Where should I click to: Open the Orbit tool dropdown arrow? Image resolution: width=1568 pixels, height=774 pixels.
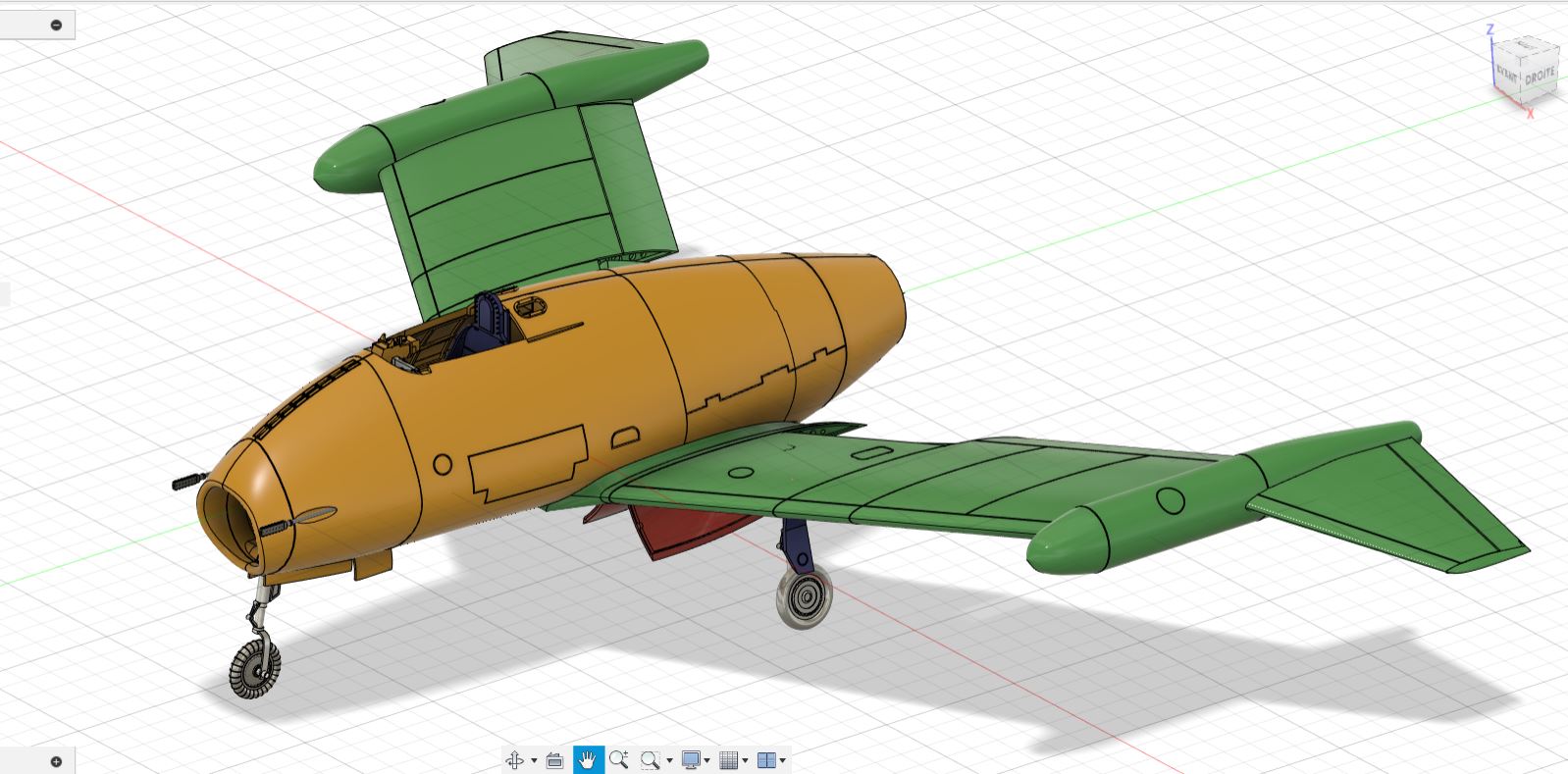coord(534,760)
